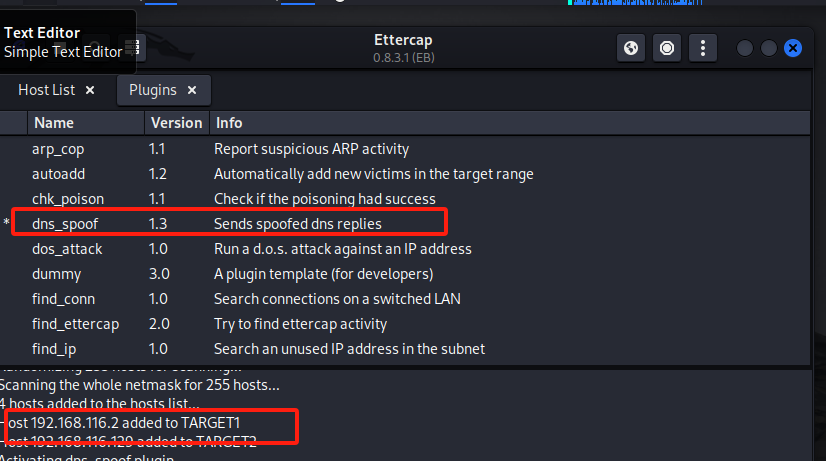
Task: Click the maximize window circle button
Action: [769, 48]
